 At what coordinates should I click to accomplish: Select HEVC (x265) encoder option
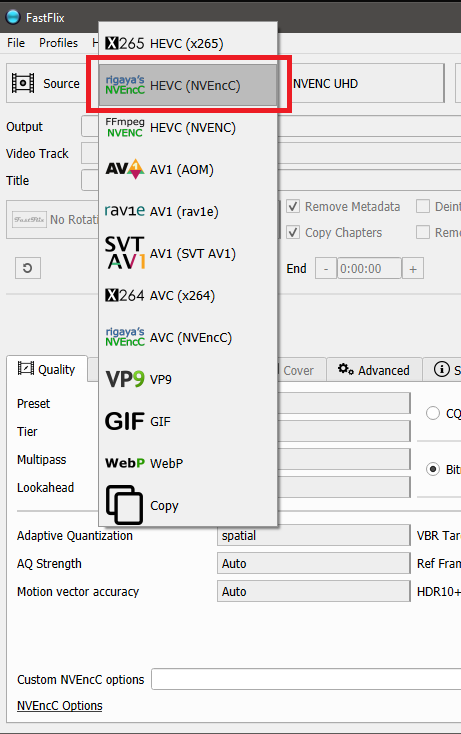188,44
